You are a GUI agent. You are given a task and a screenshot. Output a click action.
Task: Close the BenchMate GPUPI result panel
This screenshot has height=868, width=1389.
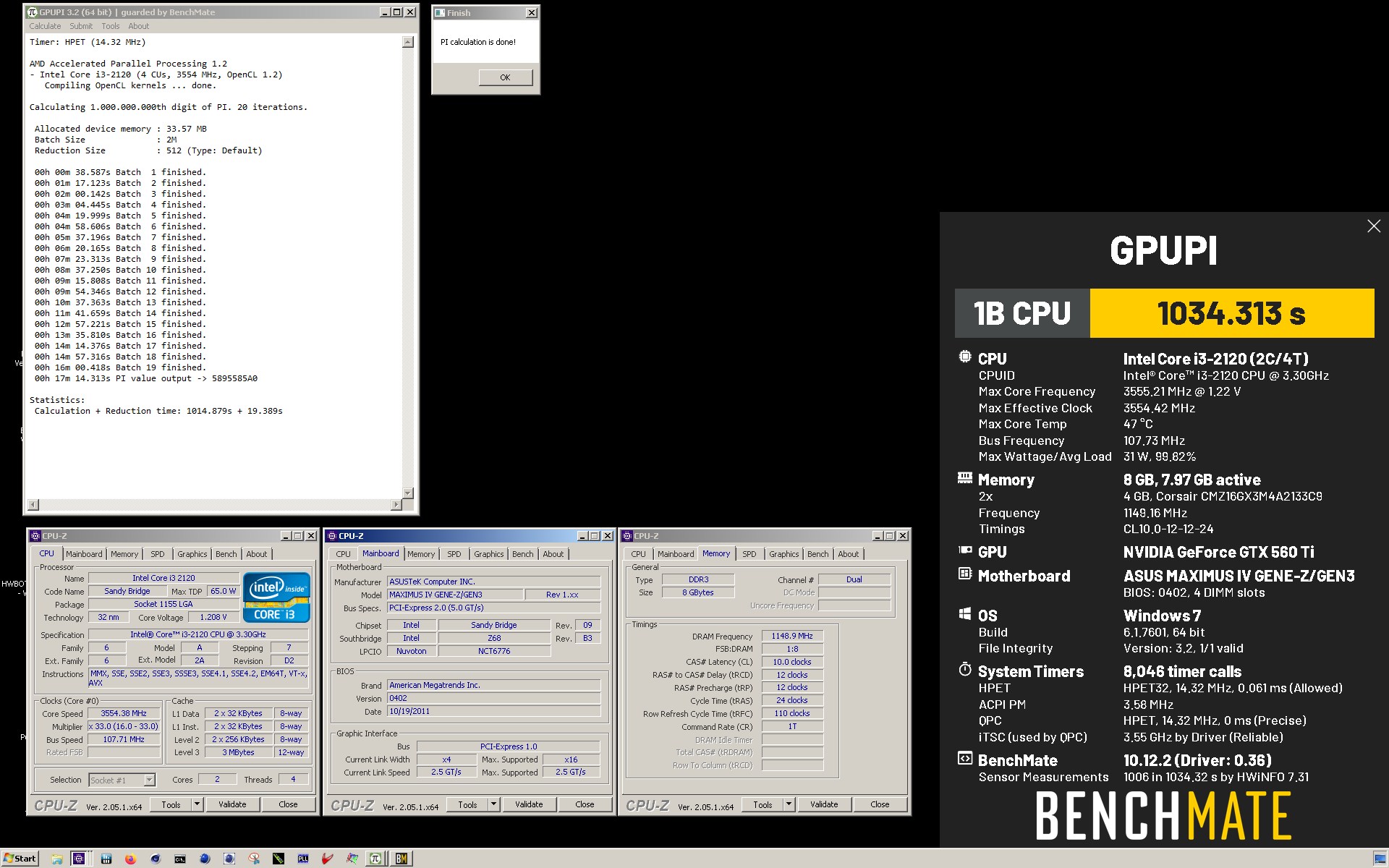(1374, 226)
